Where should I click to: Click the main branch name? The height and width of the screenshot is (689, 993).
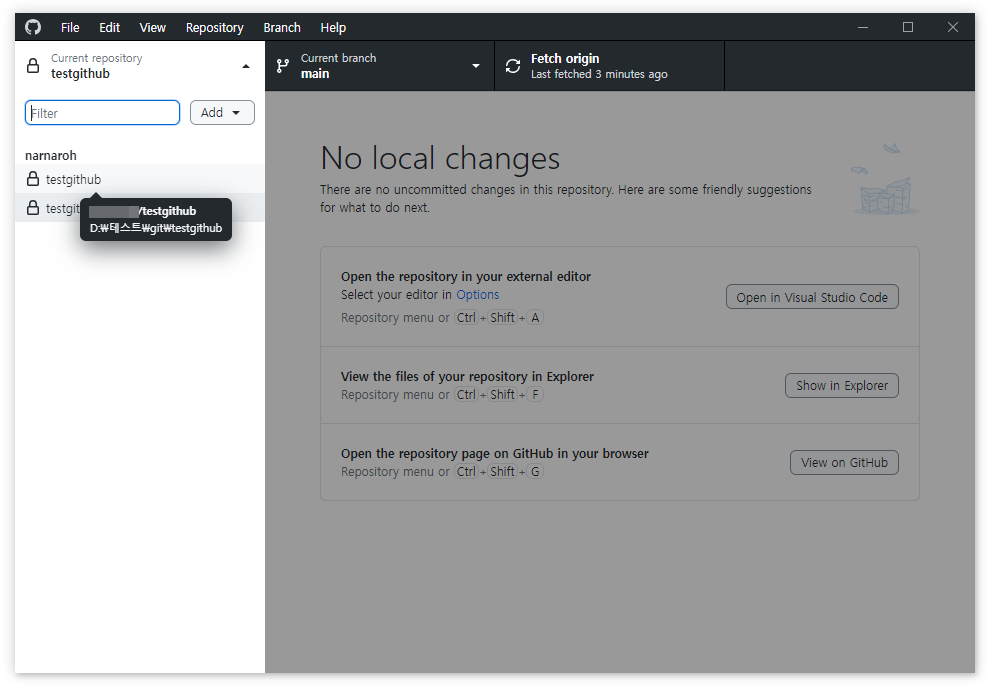click(315, 74)
